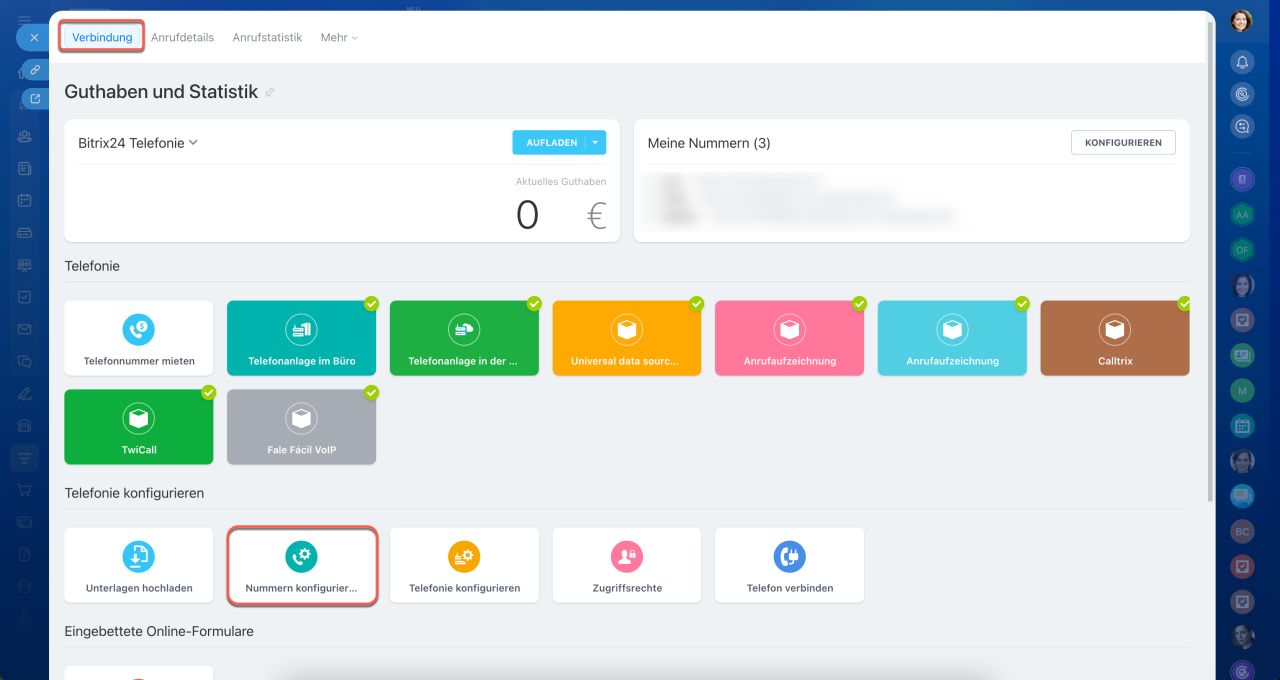Toggle the checkmark on Telefonanlage im Büro

click(371, 303)
